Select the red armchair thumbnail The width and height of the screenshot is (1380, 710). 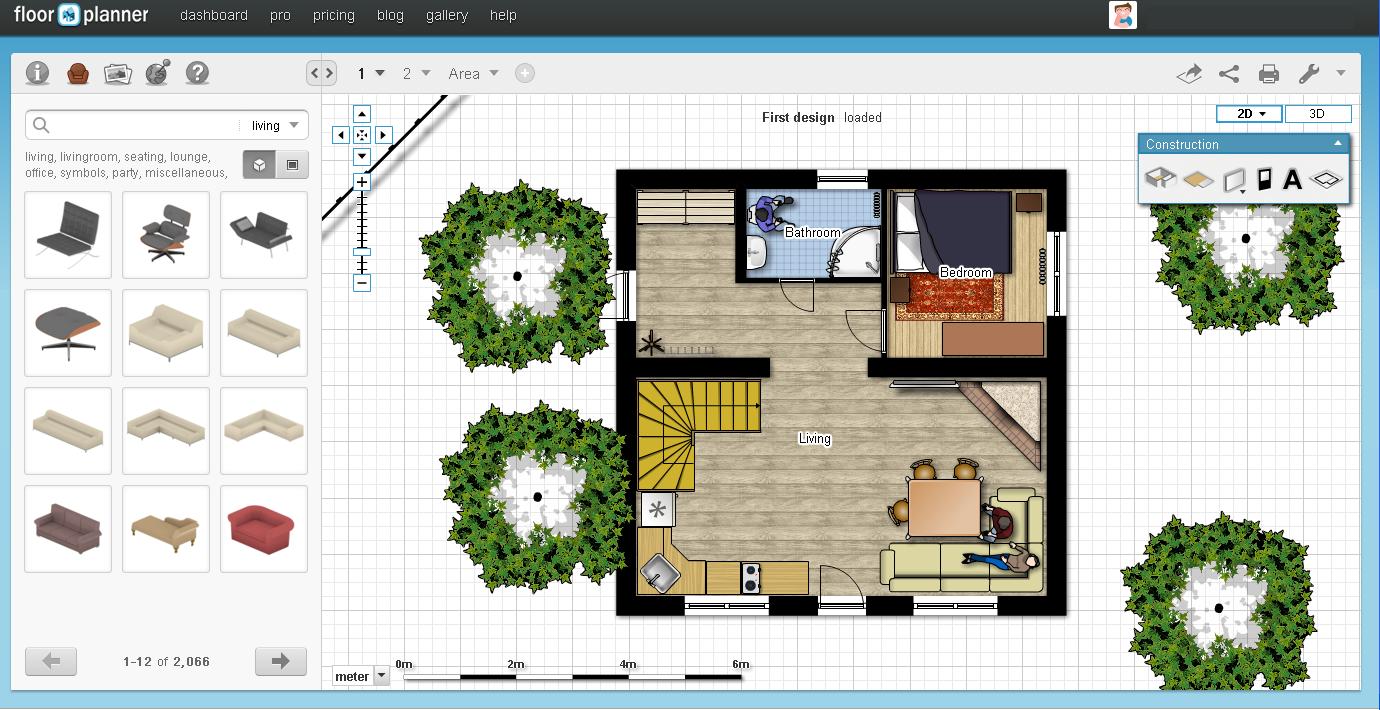click(264, 529)
